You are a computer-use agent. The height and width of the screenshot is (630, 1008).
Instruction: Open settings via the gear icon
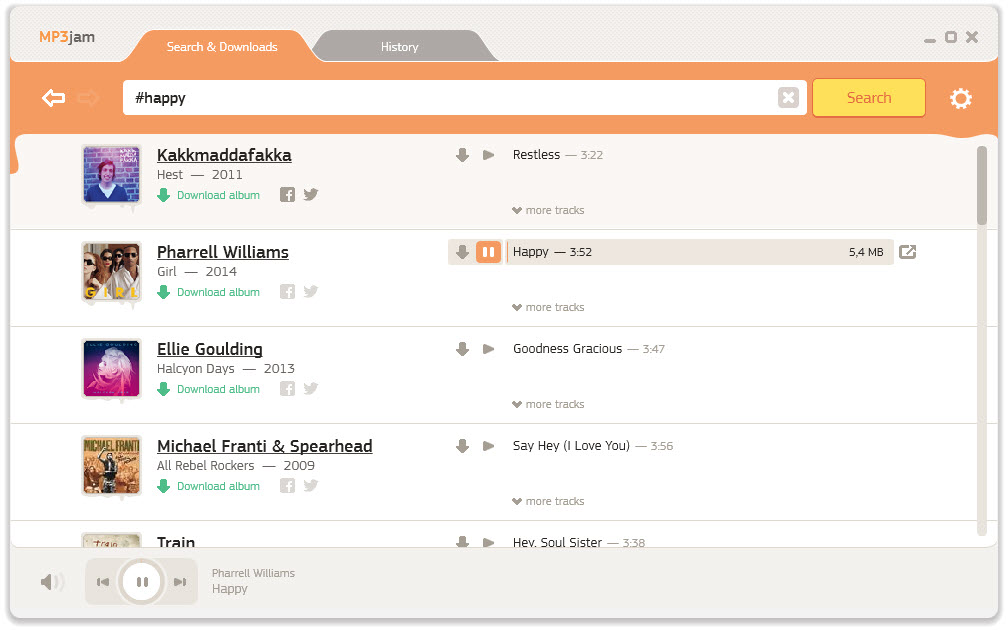coord(960,98)
